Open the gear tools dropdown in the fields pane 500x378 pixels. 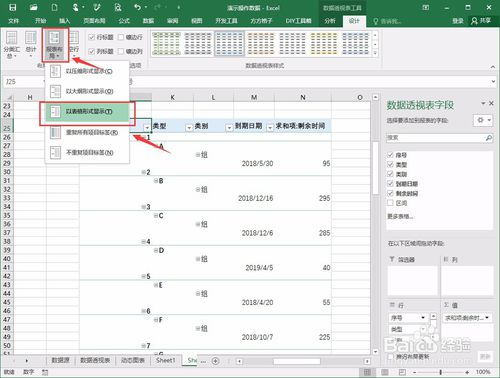pos(483,120)
